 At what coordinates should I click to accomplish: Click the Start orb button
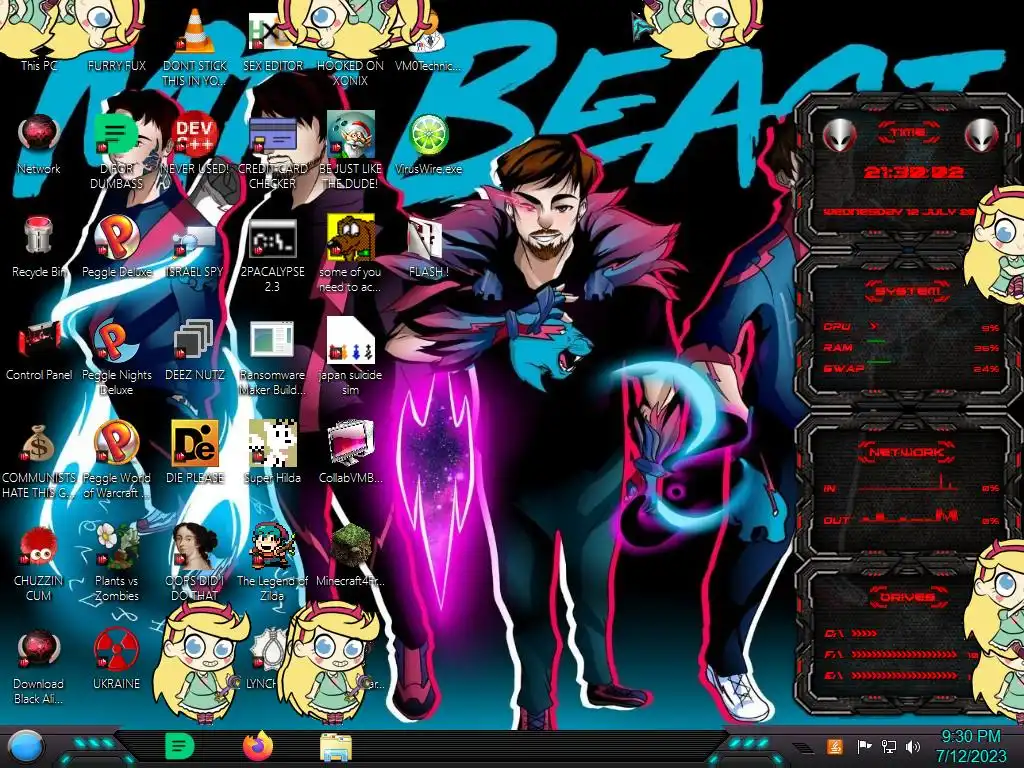pyautogui.click(x=25, y=747)
